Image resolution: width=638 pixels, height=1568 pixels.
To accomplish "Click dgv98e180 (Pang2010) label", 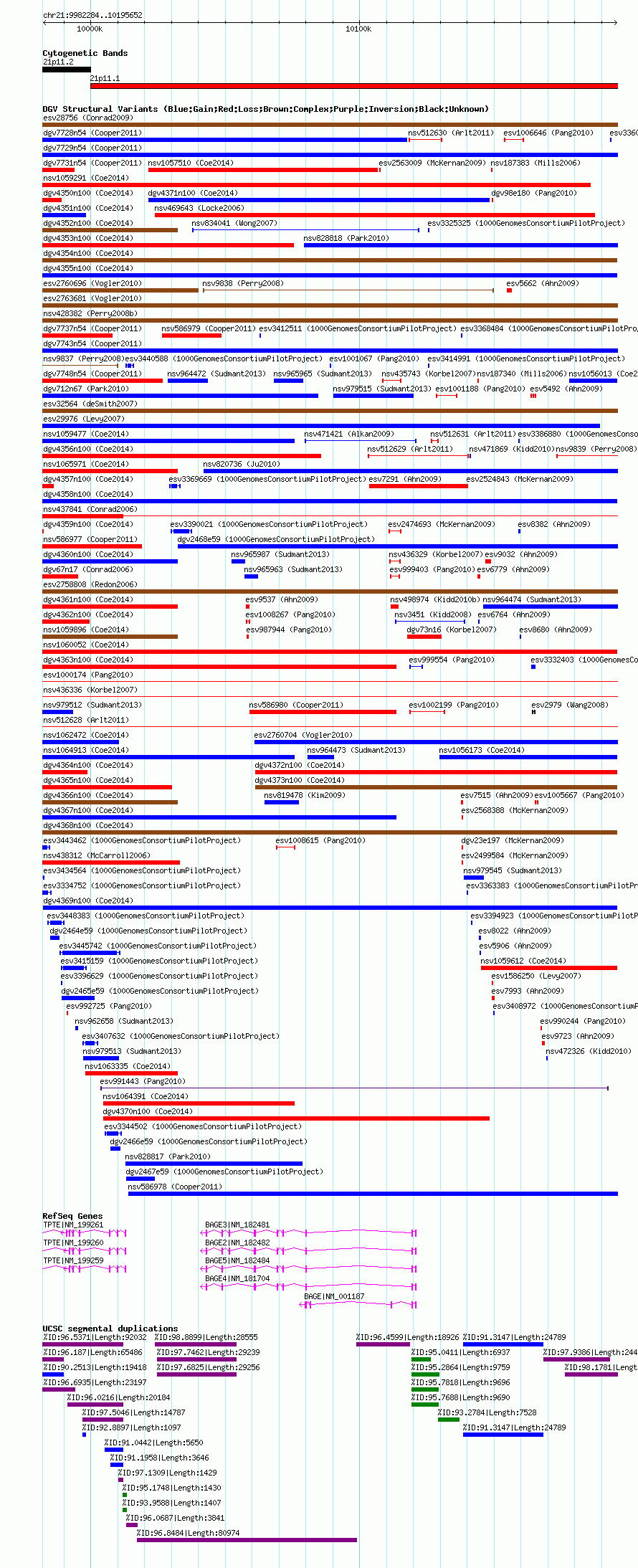I will click(534, 193).
